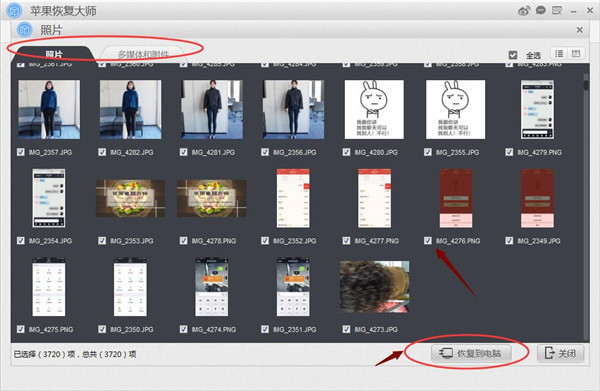The height and width of the screenshot is (391, 600).
Task: Deselect the IMG_4276.PNG checkbox
Action: coord(428,241)
